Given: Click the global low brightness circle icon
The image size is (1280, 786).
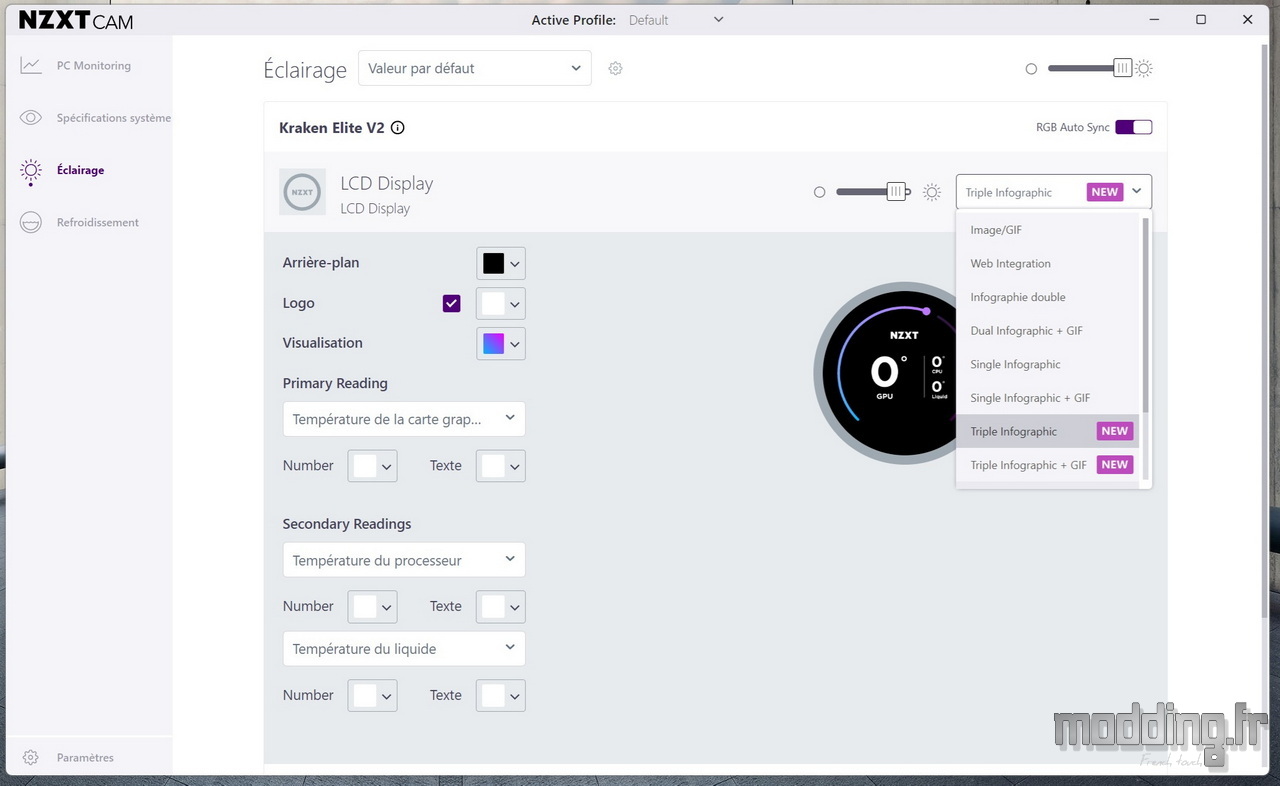Looking at the screenshot, I should (1031, 69).
